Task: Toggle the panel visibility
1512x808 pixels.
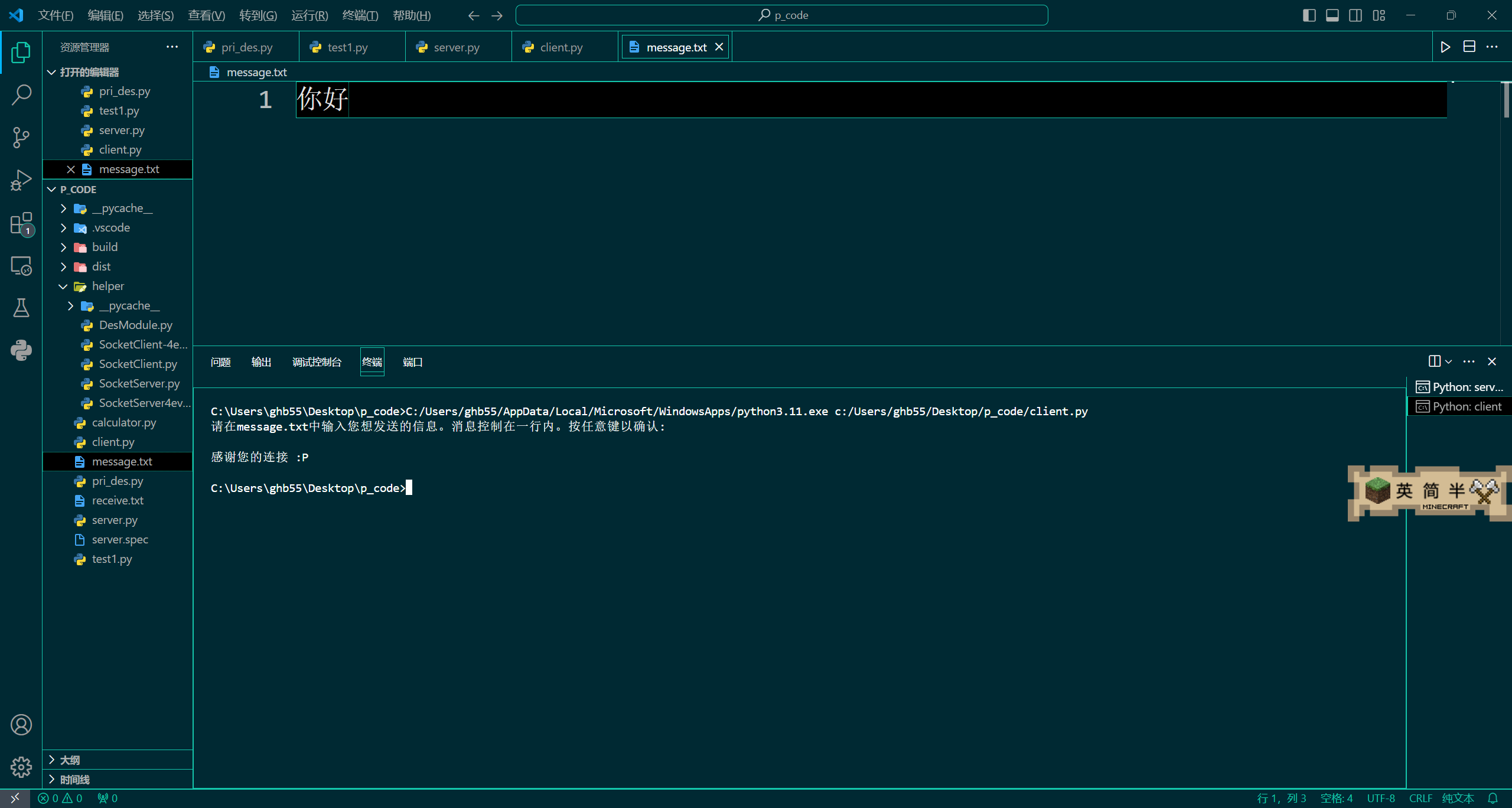Action: click(1332, 15)
